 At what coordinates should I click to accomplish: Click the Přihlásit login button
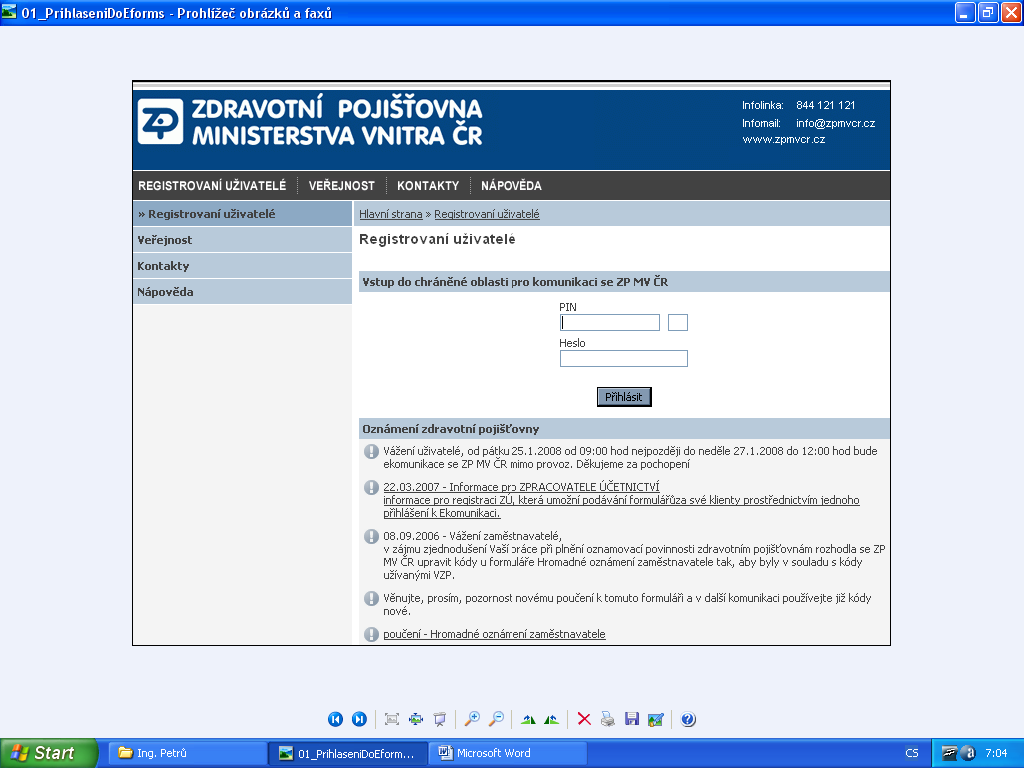click(x=624, y=397)
